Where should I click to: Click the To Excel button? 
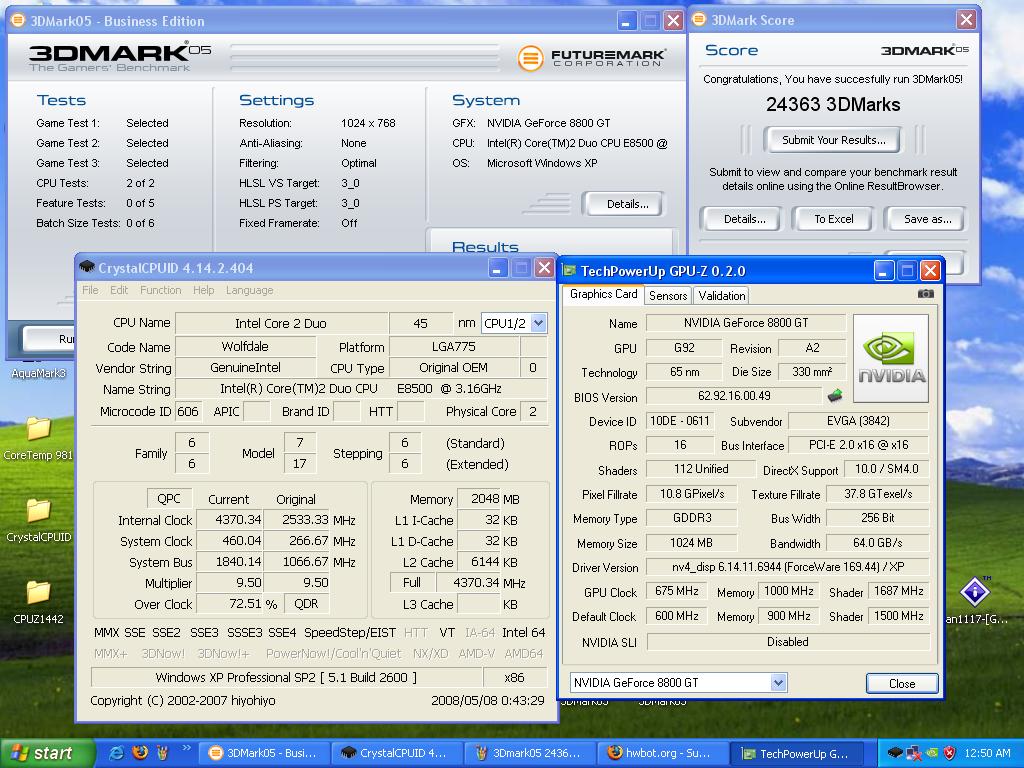tap(833, 219)
